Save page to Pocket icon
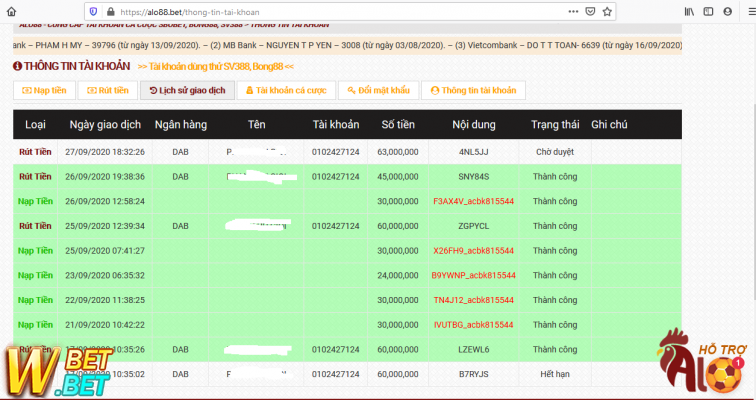Screen dimensions: 756x400 590,12
